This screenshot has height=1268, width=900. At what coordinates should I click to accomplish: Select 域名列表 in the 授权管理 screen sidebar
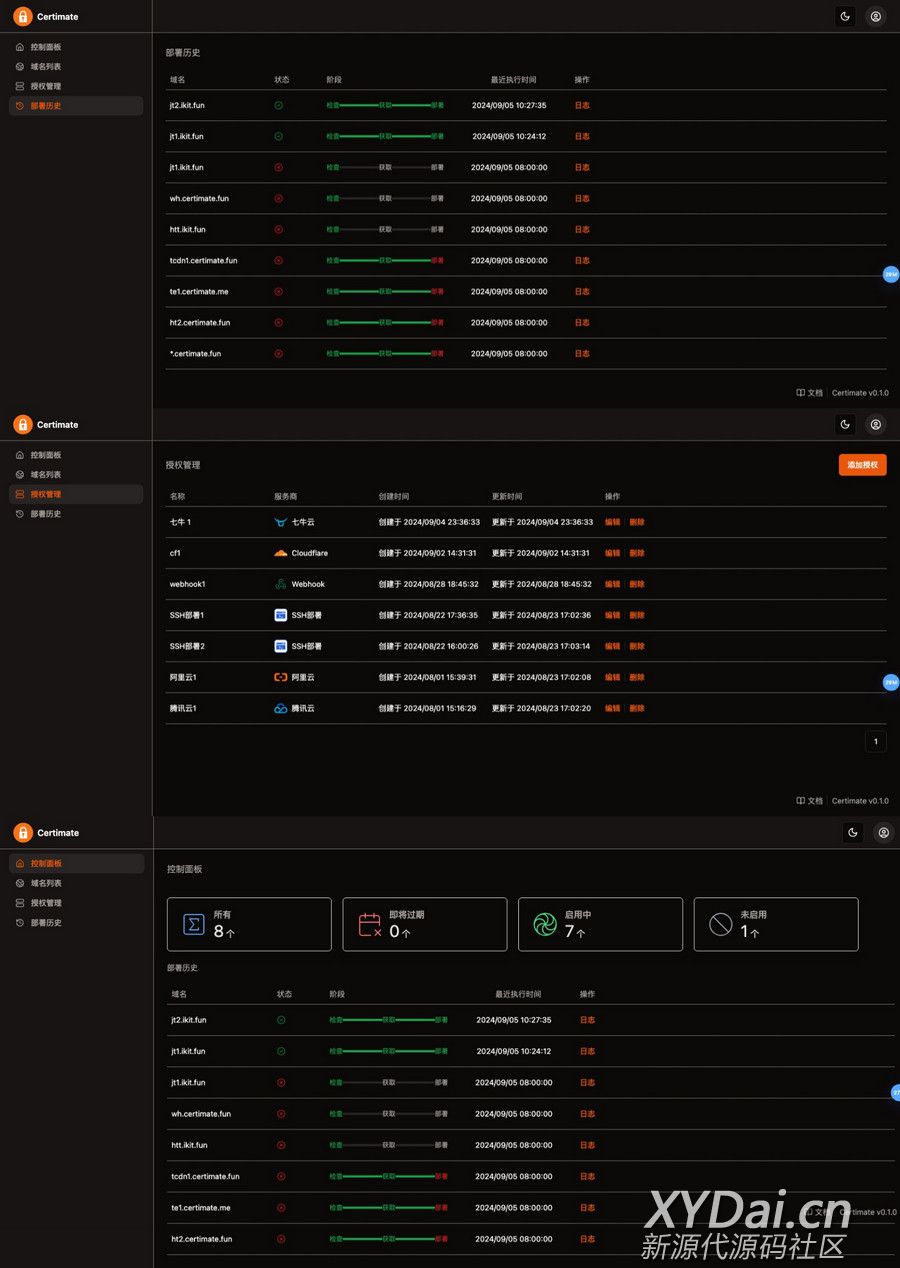(45, 475)
